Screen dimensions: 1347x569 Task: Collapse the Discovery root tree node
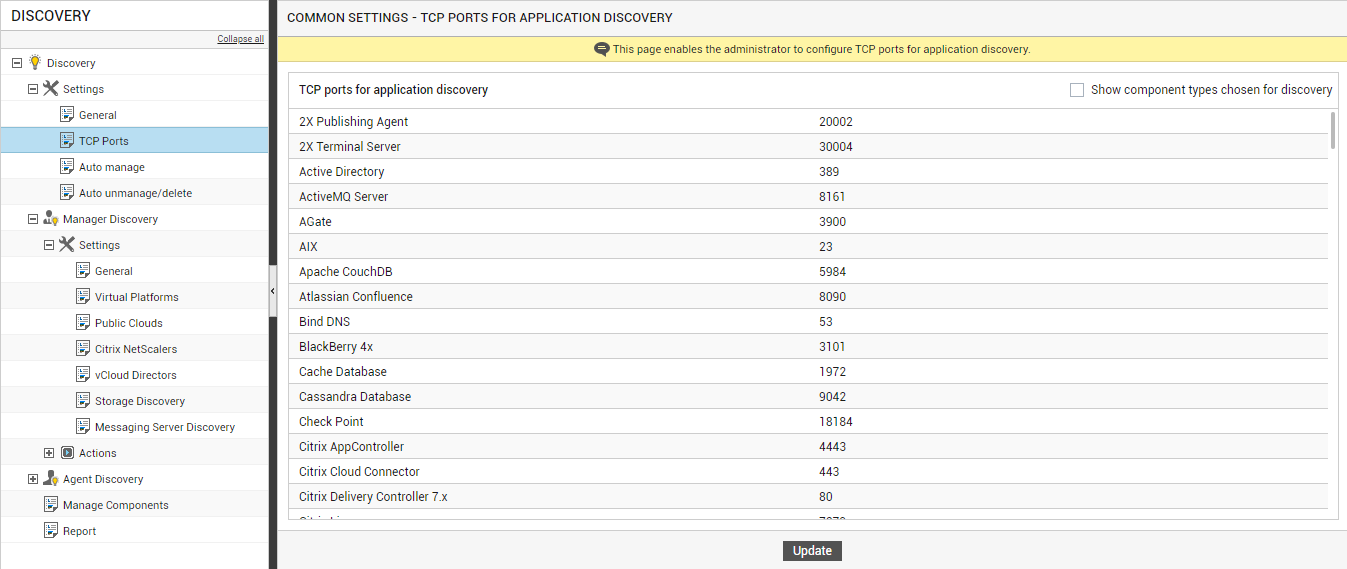[17, 62]
